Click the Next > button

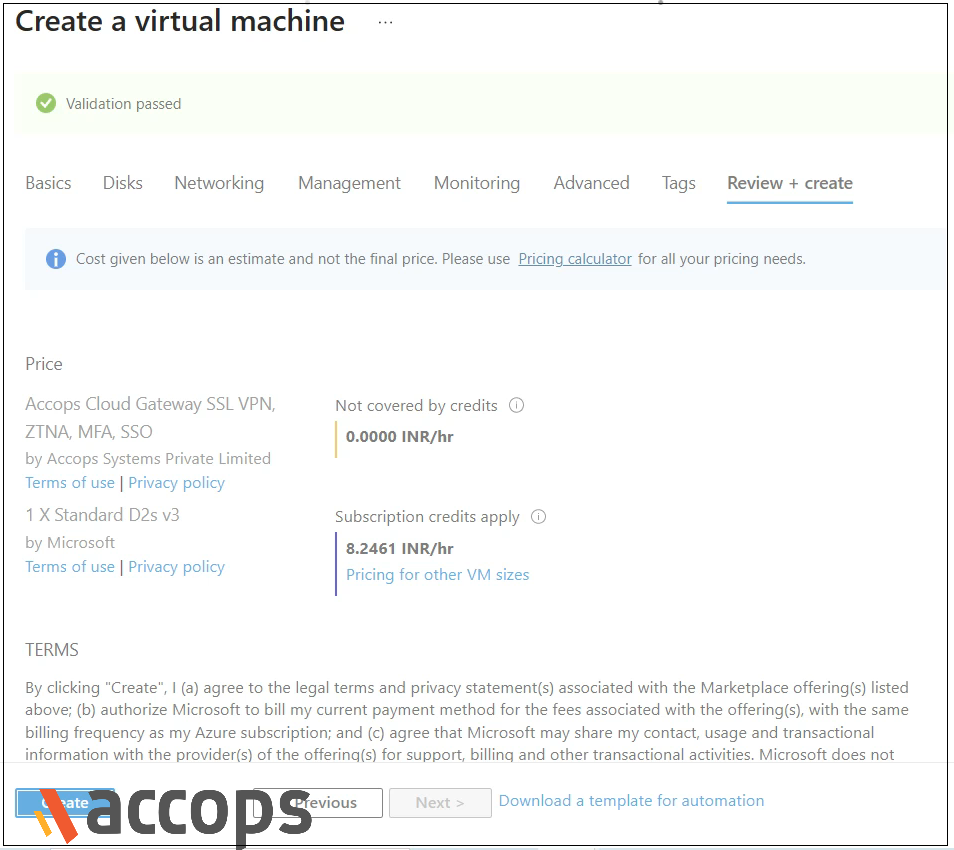pyautogui.click(x=440, y=803)
